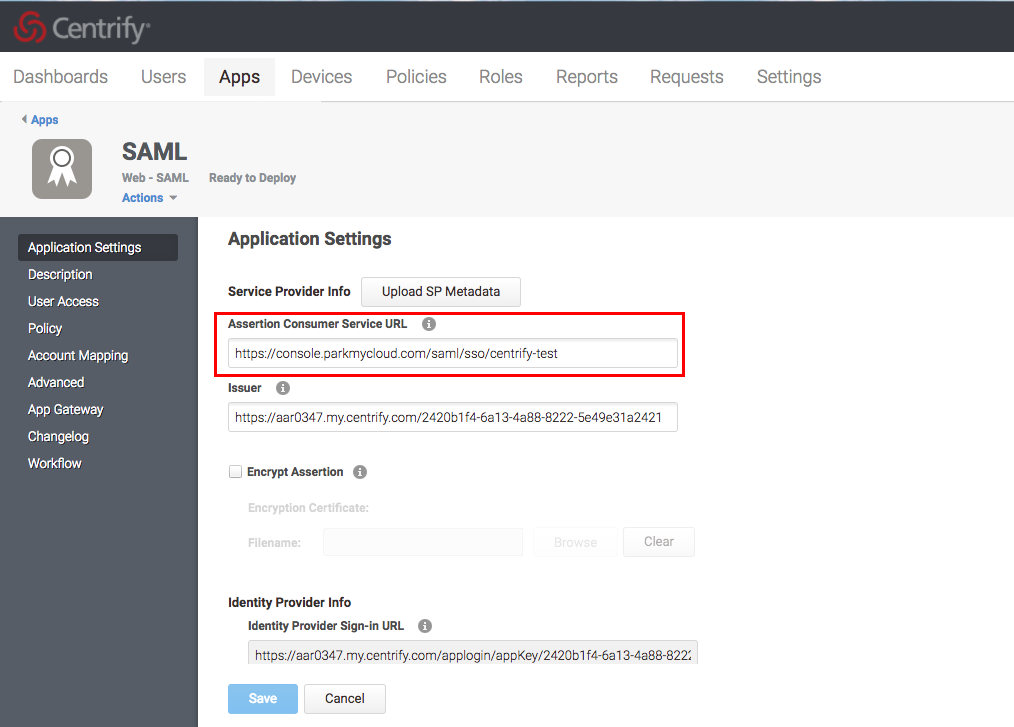Click info icon next to Assertion Consumer Service URL
The width and height of the screenshot is (1014, 727).
[x=429, y=324]
